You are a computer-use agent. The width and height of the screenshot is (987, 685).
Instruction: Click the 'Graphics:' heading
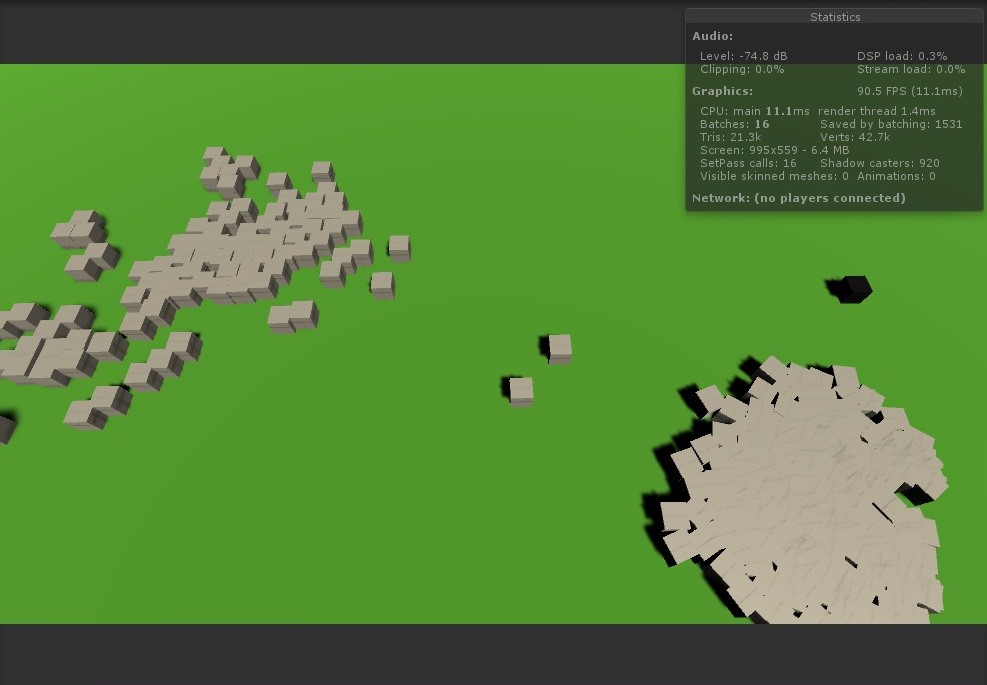pos(723,91)
